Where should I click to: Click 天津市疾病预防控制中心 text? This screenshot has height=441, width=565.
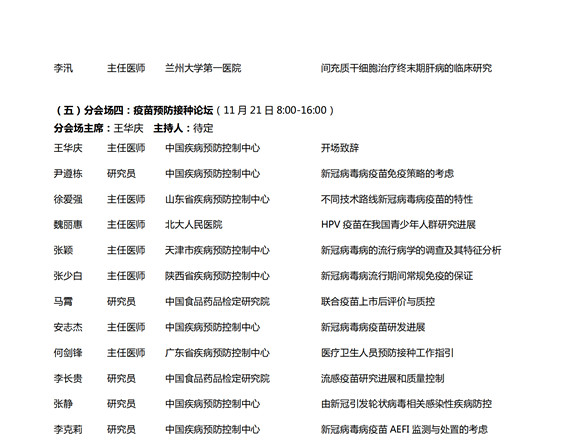click(217, 250)
